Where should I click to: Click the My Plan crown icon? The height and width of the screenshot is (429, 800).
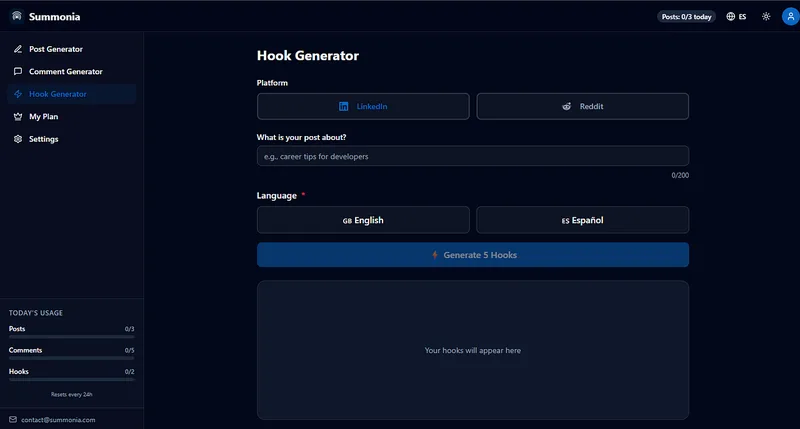pos(18,116)
